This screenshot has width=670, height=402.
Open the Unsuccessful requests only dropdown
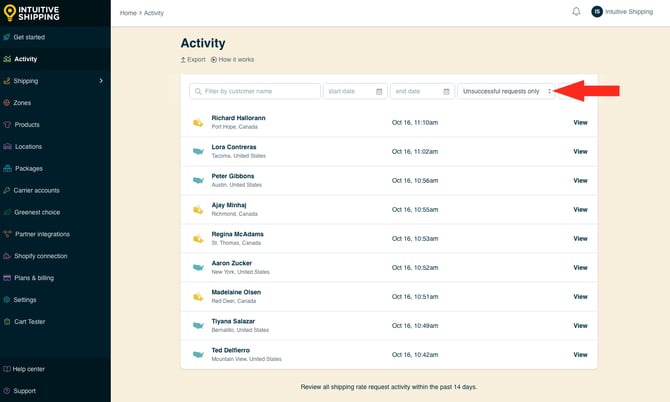coord(506,91)
